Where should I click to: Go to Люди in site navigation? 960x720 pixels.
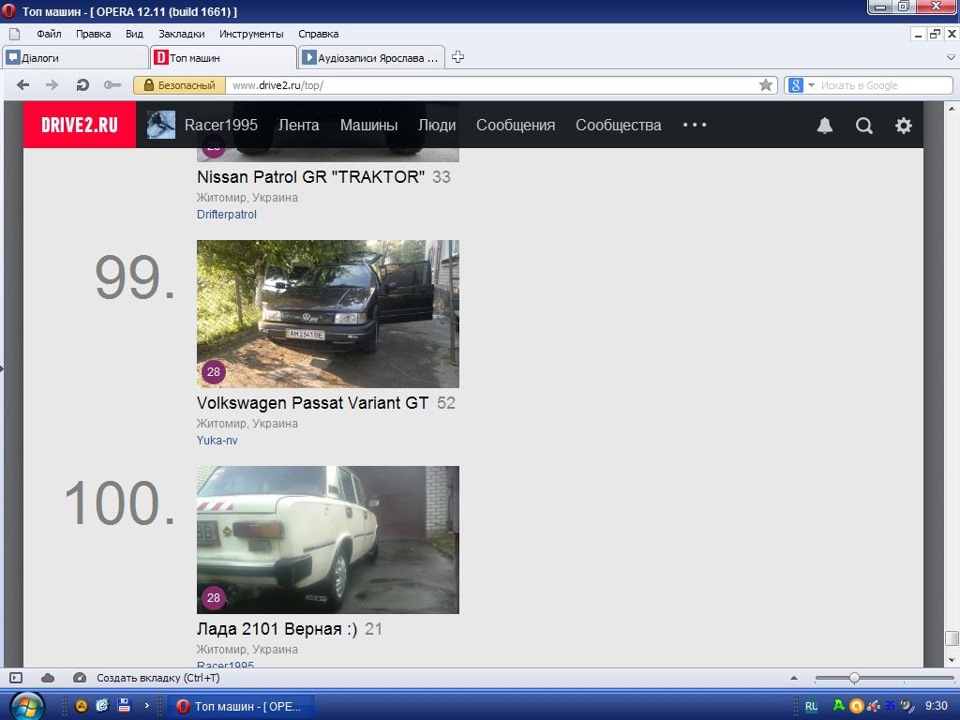437,125
